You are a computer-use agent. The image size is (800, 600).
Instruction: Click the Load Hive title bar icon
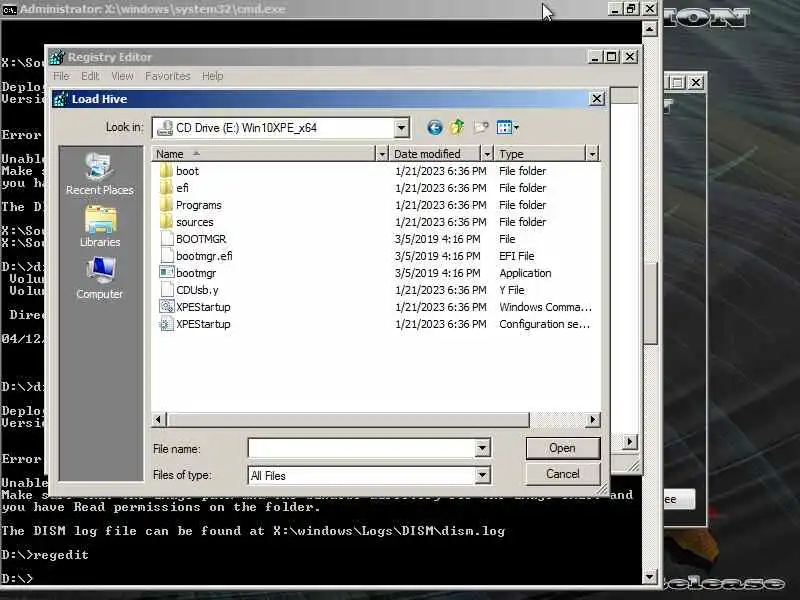[61, 99]
